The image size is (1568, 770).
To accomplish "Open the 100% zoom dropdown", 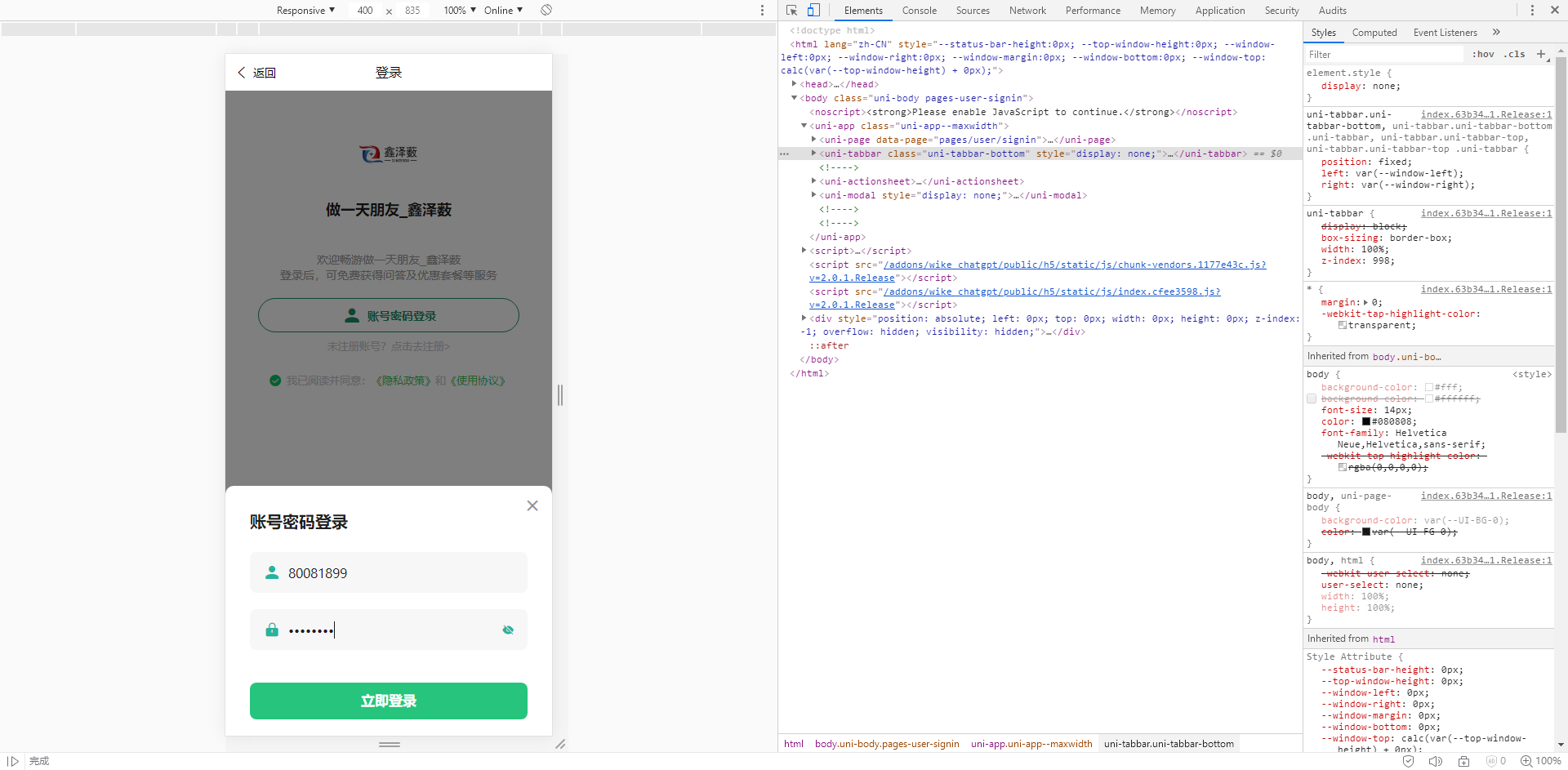I will pos(460,10).
